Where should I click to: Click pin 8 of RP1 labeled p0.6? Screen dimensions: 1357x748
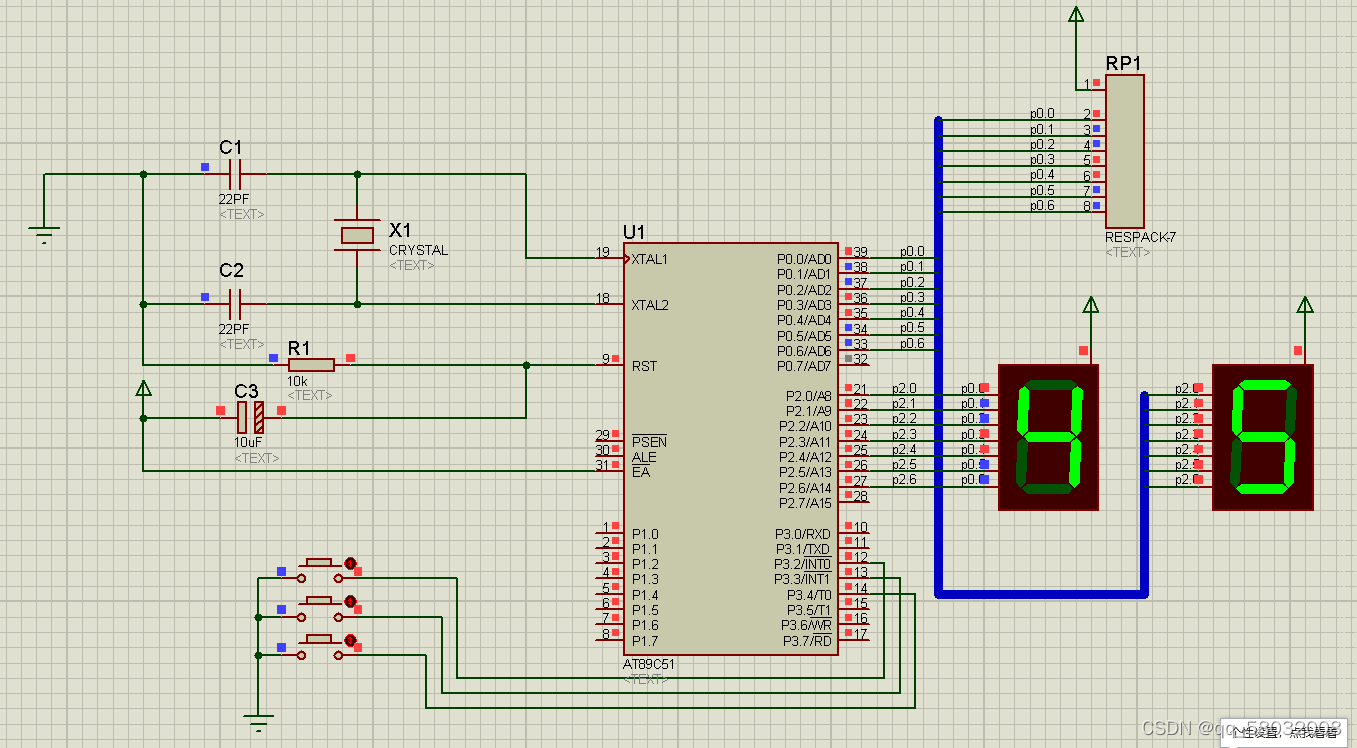(1092, 211)
